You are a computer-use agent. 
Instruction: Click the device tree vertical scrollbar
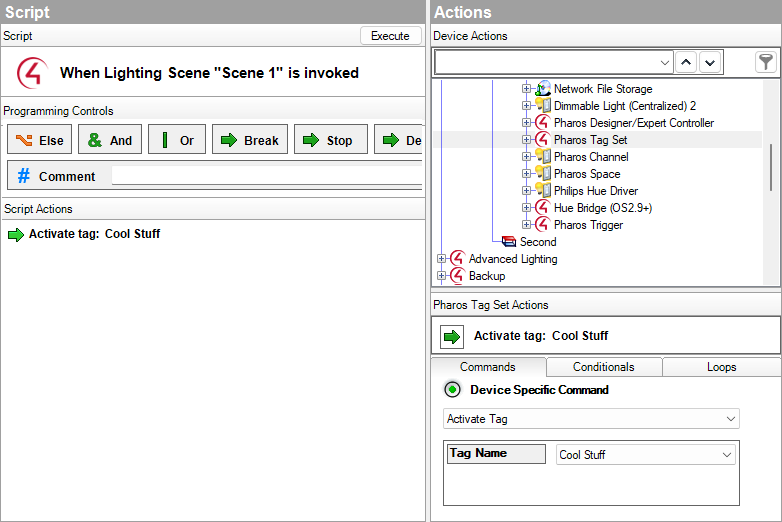point(770,166)
